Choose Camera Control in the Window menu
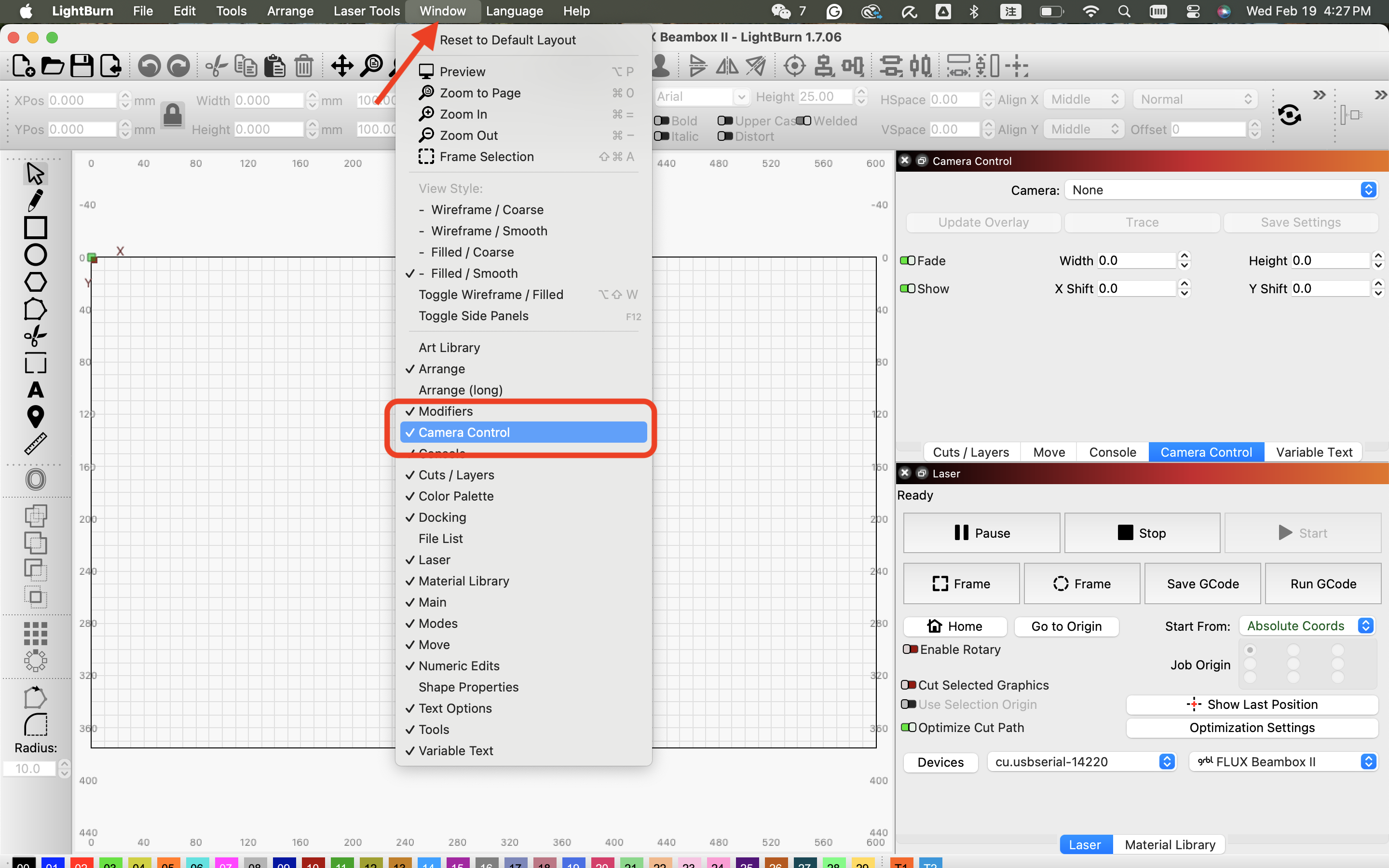 pos(523,432)
